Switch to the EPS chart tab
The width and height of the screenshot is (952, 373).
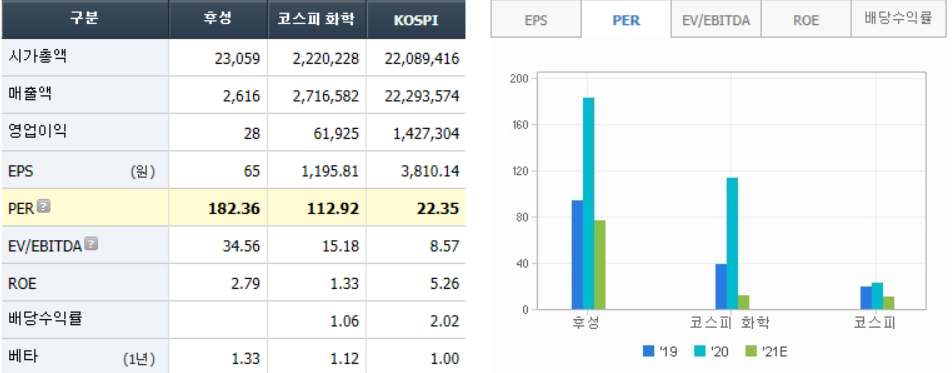536,20
